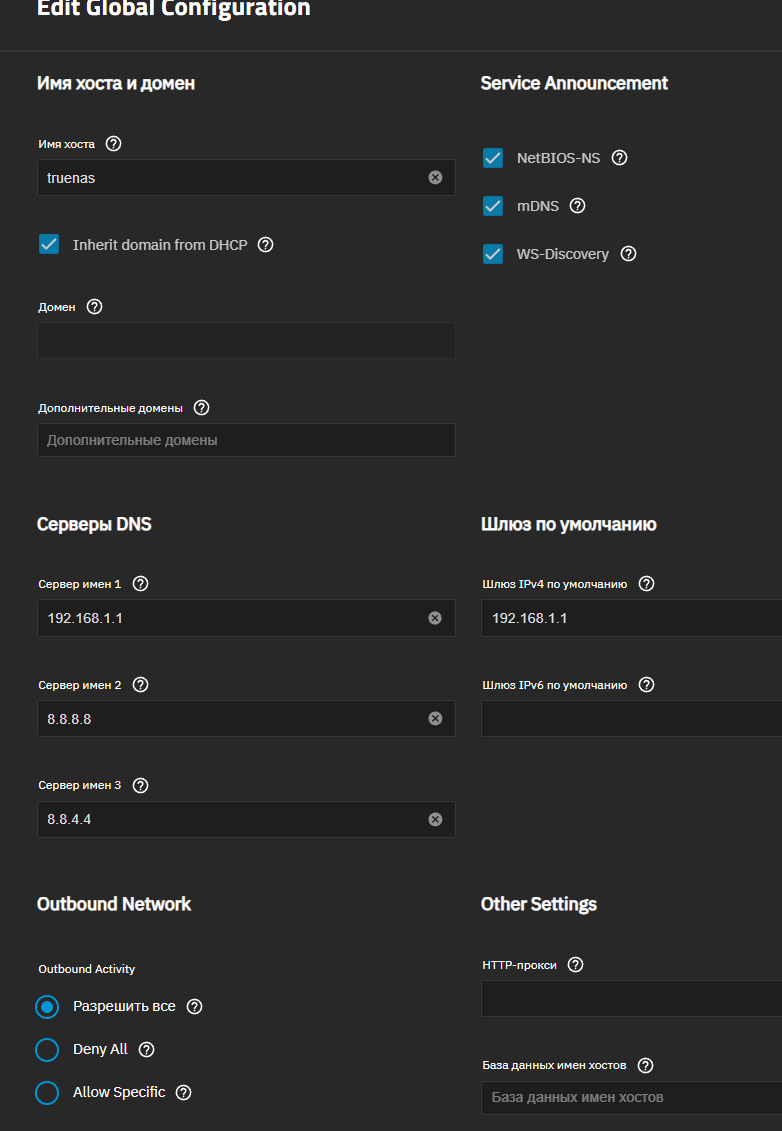
Task: Show help tooltip for NetBIOS-NS
Action: click(x=619, y=158)
